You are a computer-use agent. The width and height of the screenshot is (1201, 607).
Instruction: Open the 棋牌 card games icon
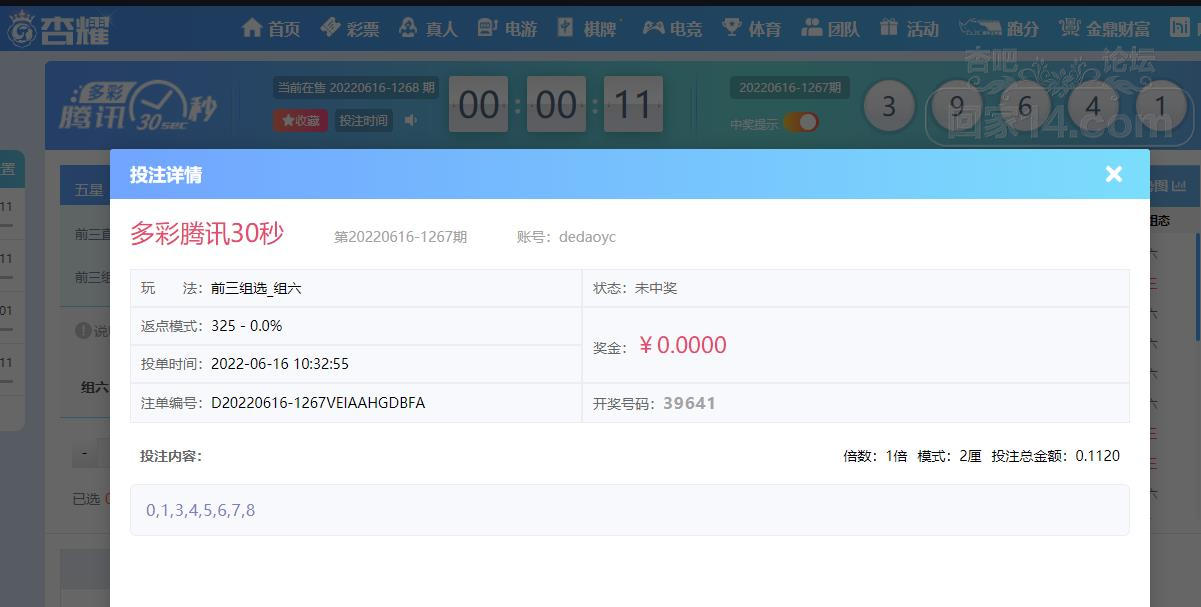point(566,28)
